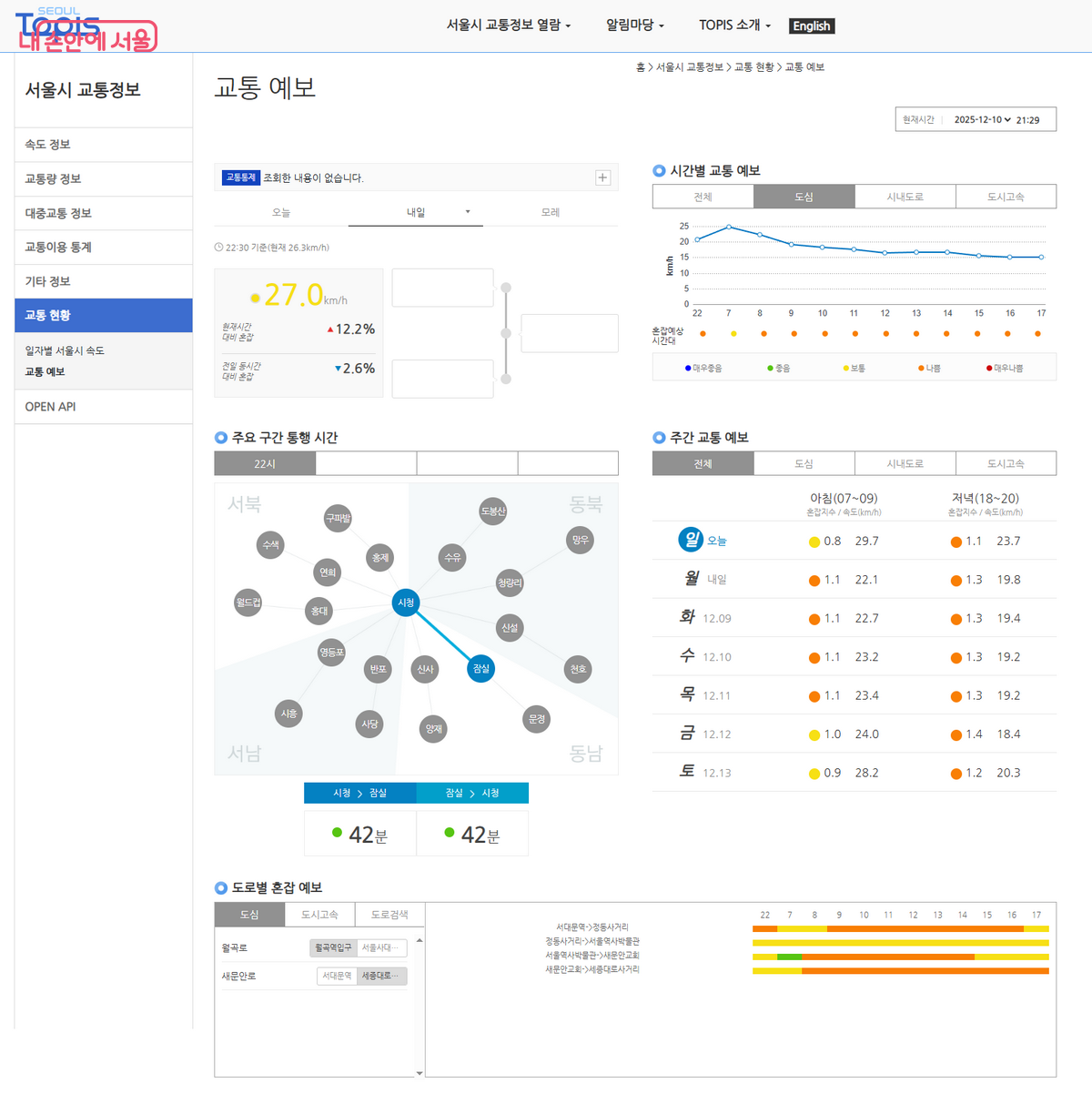Open the 22시 time selector
This screenshot has width=1092, height=1114.
tap(265, 462)
